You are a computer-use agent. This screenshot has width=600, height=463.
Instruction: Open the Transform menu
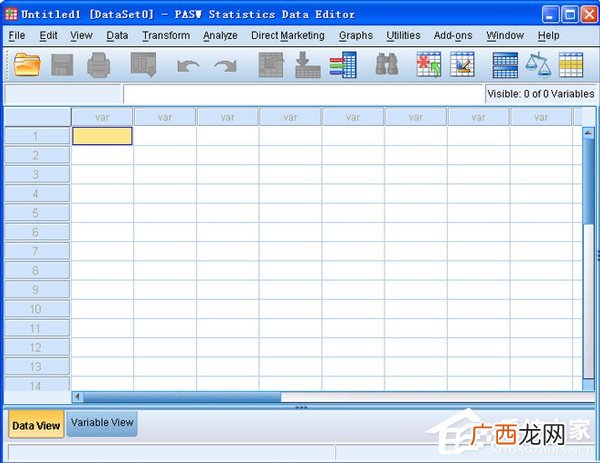click(x=166, y=36)
